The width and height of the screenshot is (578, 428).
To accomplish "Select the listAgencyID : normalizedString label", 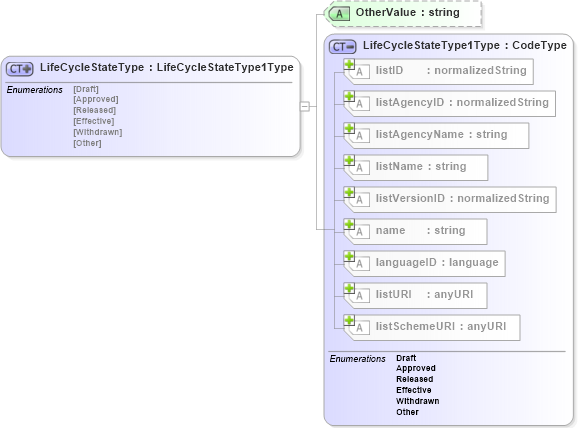I will click(x=462, y=102).
